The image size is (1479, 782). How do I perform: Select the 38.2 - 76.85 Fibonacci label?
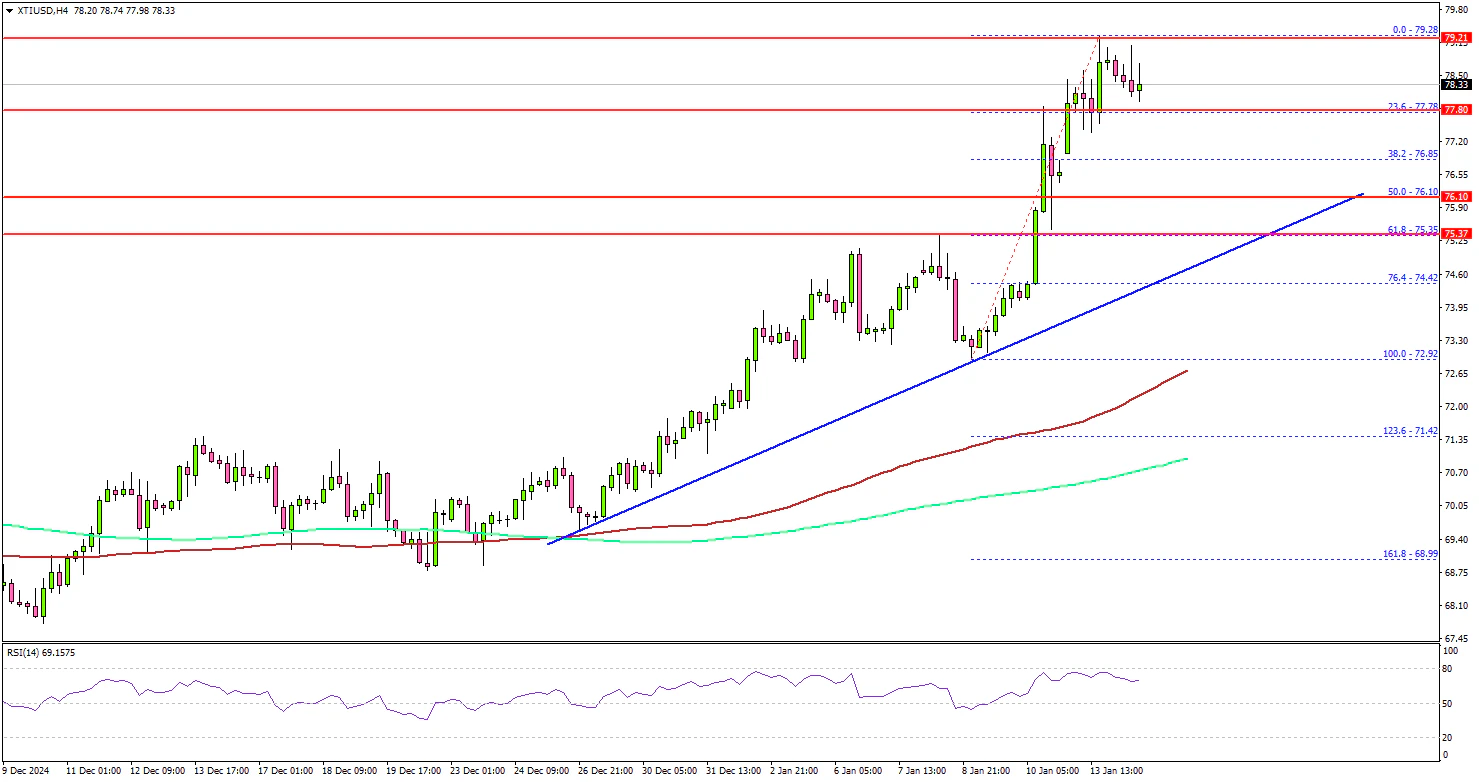click(x=1411, y=154)
